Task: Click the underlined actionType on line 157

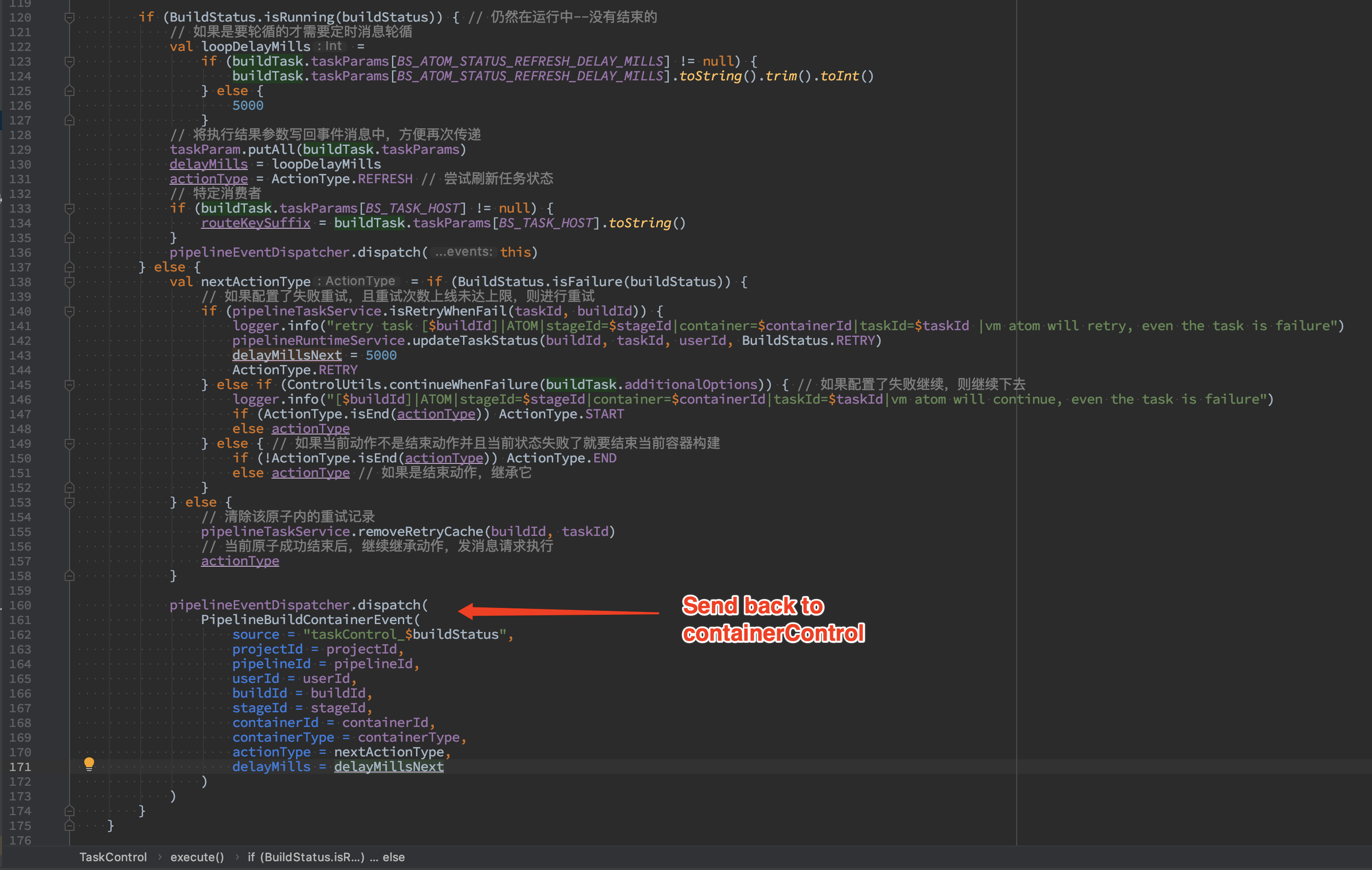Action: (x=240, y=560)
